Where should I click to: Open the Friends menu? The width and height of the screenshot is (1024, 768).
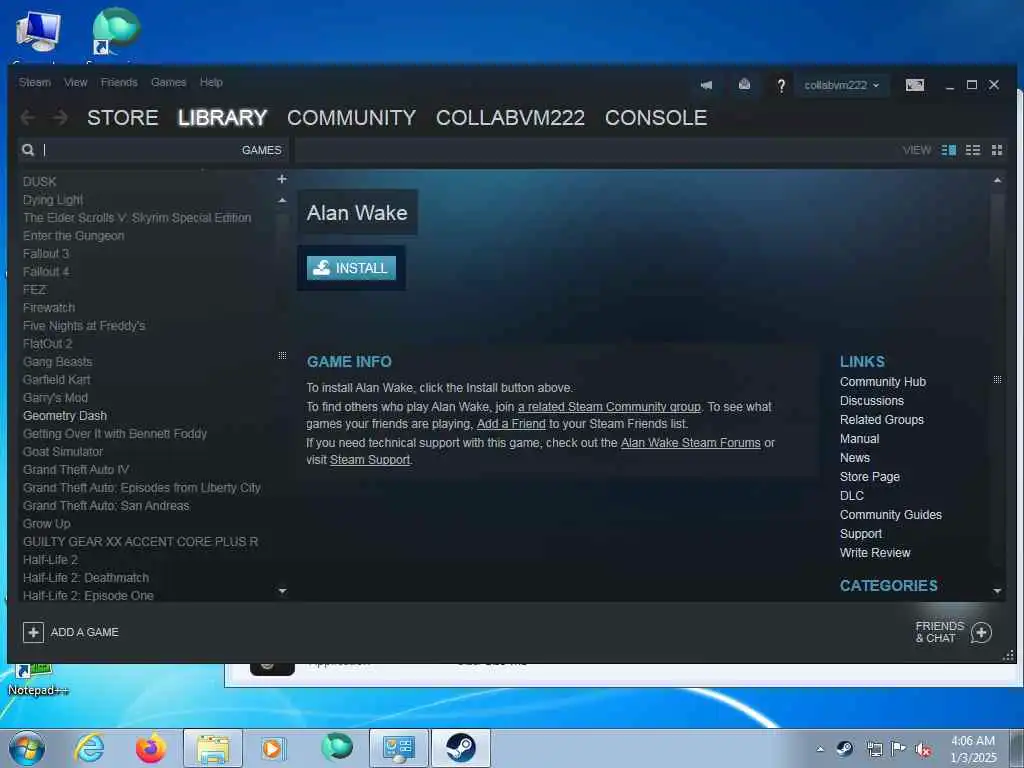coord(119,82)
